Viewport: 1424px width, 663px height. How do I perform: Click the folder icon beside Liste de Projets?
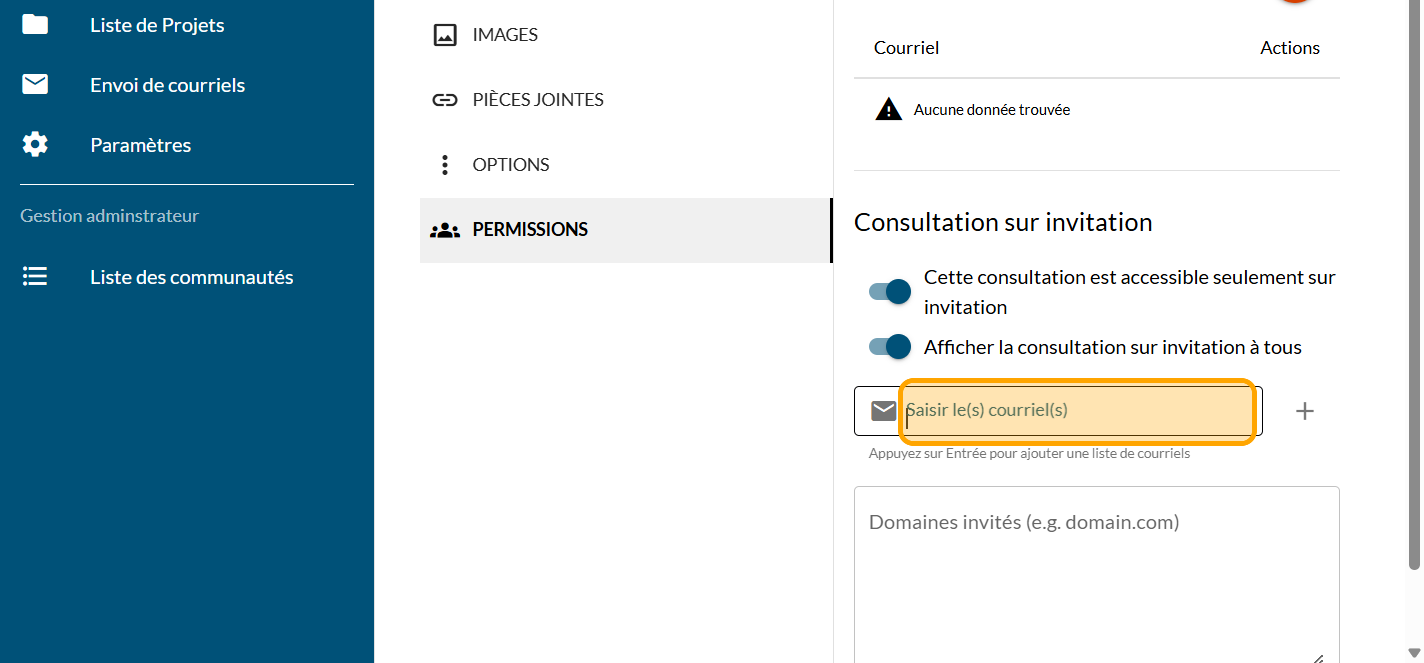click(x=35, y=25)
